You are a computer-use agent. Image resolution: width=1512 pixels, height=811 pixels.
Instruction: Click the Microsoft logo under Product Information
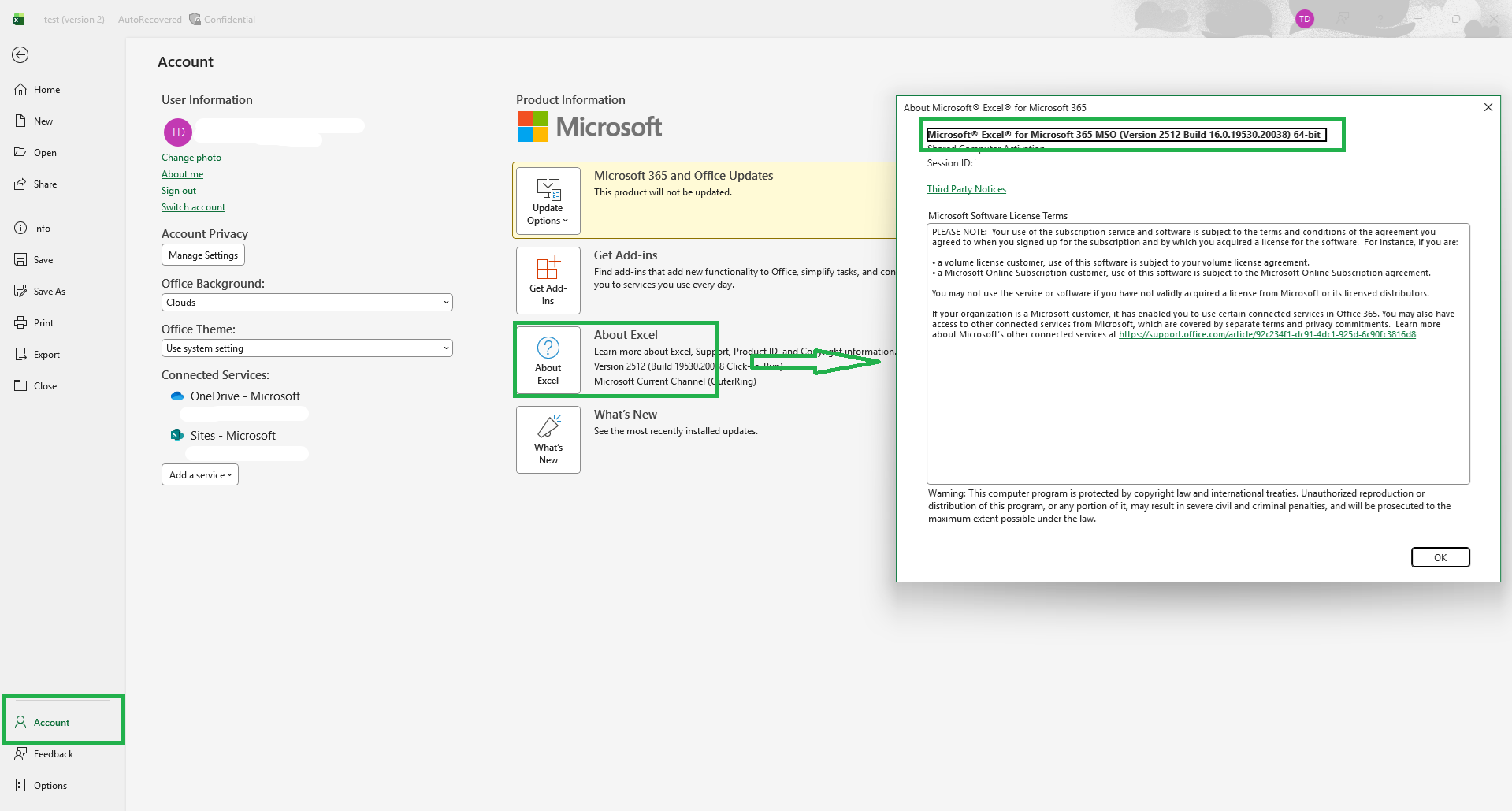pyautogui.click(x=589, y=126)
